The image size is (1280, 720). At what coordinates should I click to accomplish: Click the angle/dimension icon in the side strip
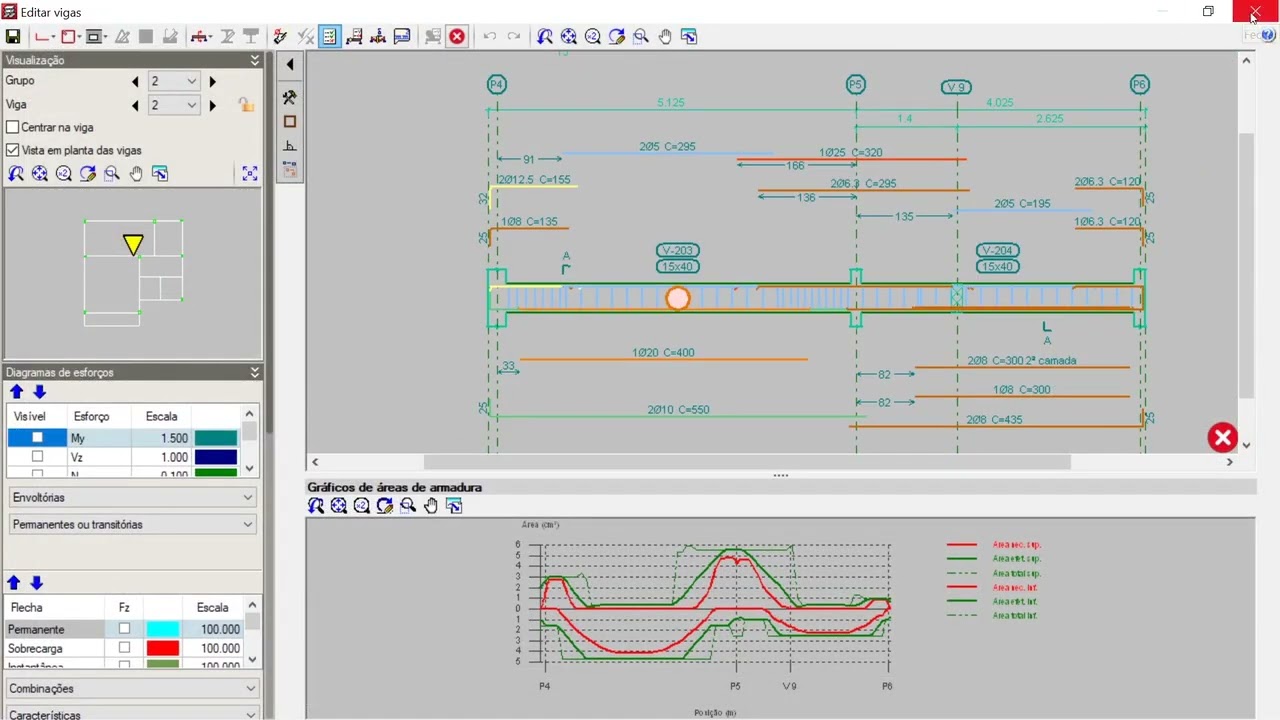point(290,146)
